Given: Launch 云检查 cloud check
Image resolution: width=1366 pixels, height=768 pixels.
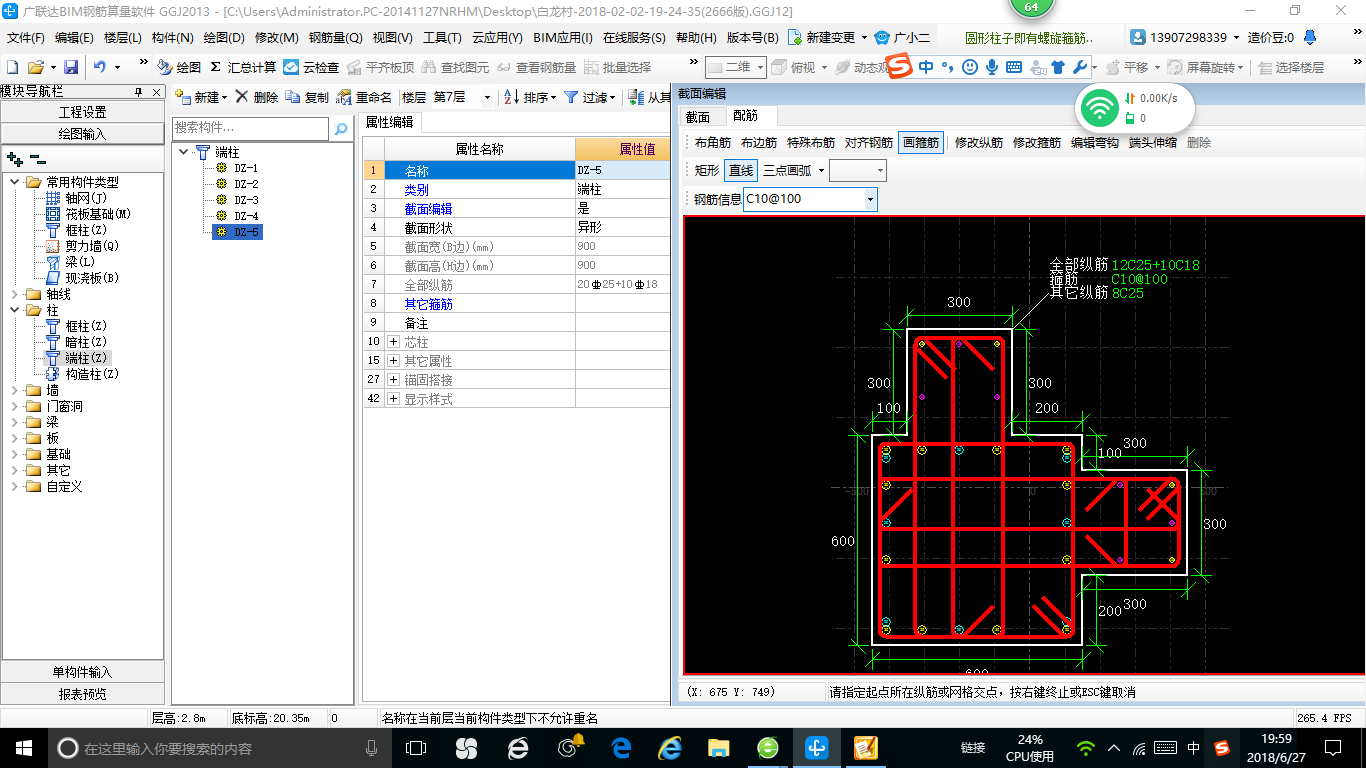Looking at the screenshot, I should [x=311, y=67].
